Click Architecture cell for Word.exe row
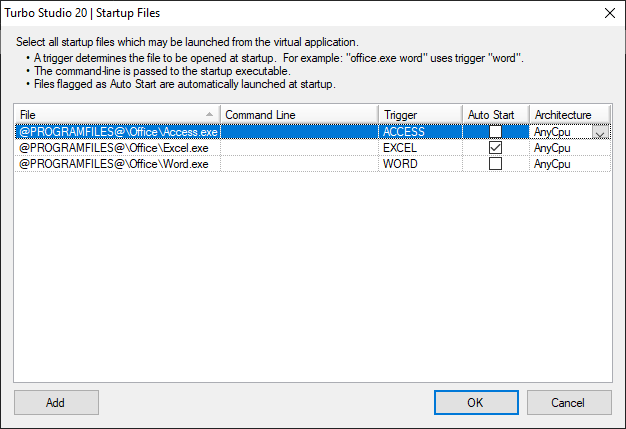 point(569,164)
